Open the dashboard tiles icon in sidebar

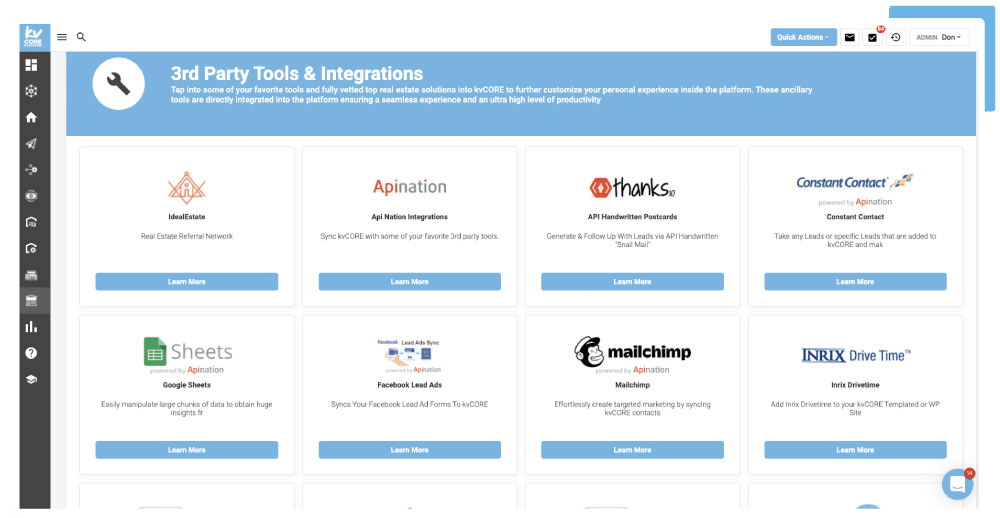point(31,65)
